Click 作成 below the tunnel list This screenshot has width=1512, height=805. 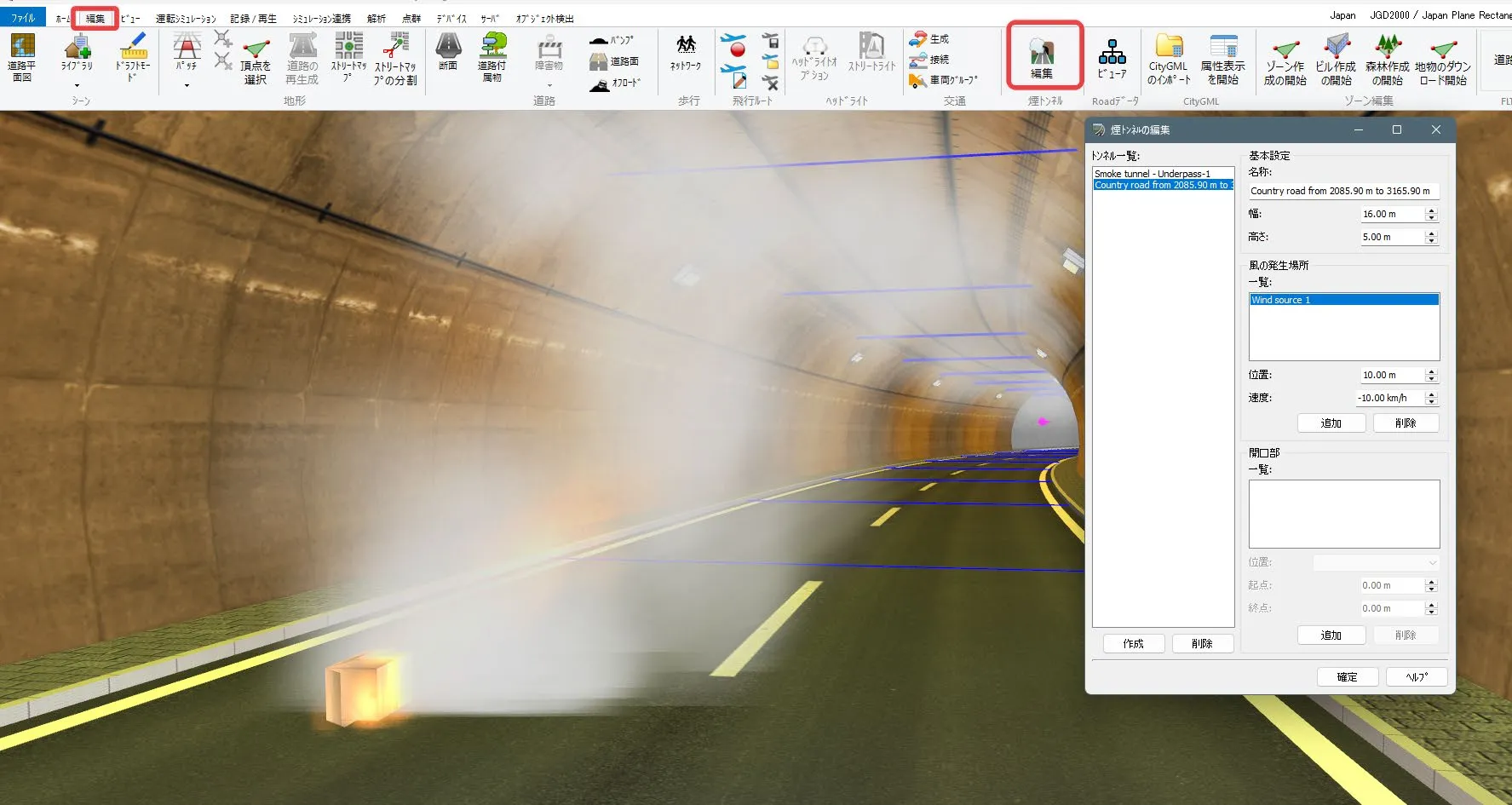[x=1133, y=644]
